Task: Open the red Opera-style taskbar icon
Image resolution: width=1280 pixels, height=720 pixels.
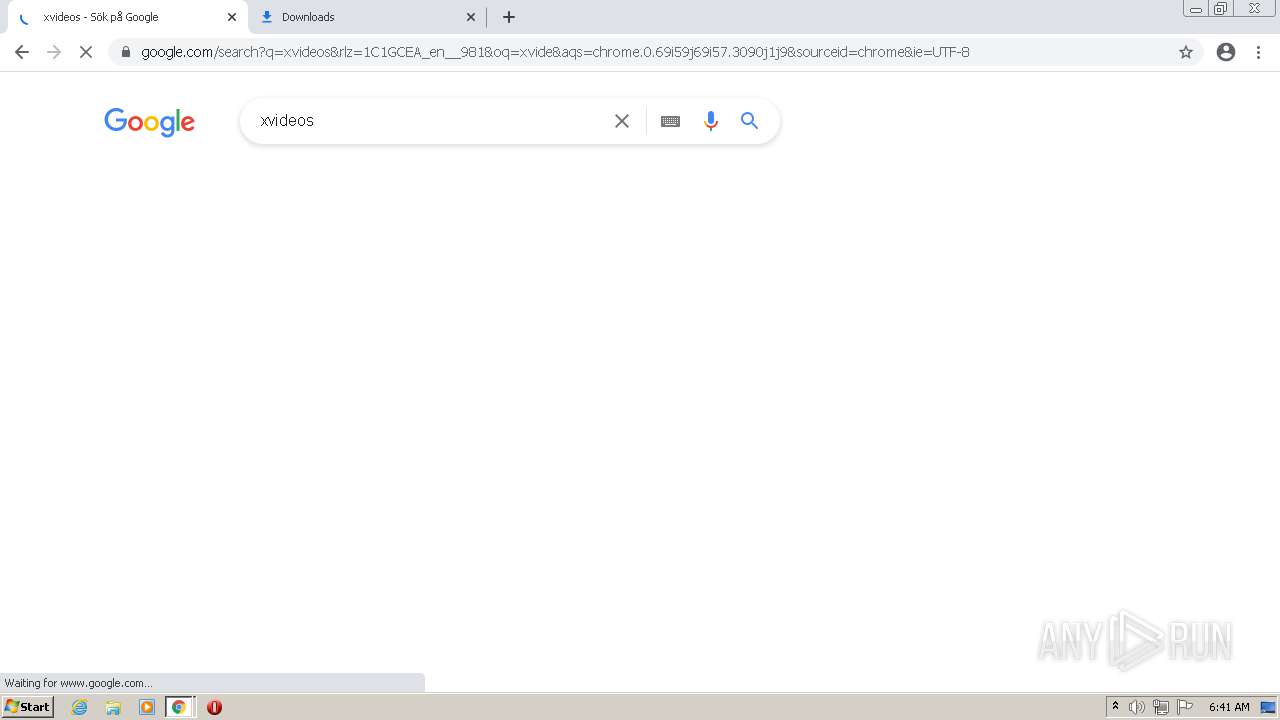Action: coord(214,707)
